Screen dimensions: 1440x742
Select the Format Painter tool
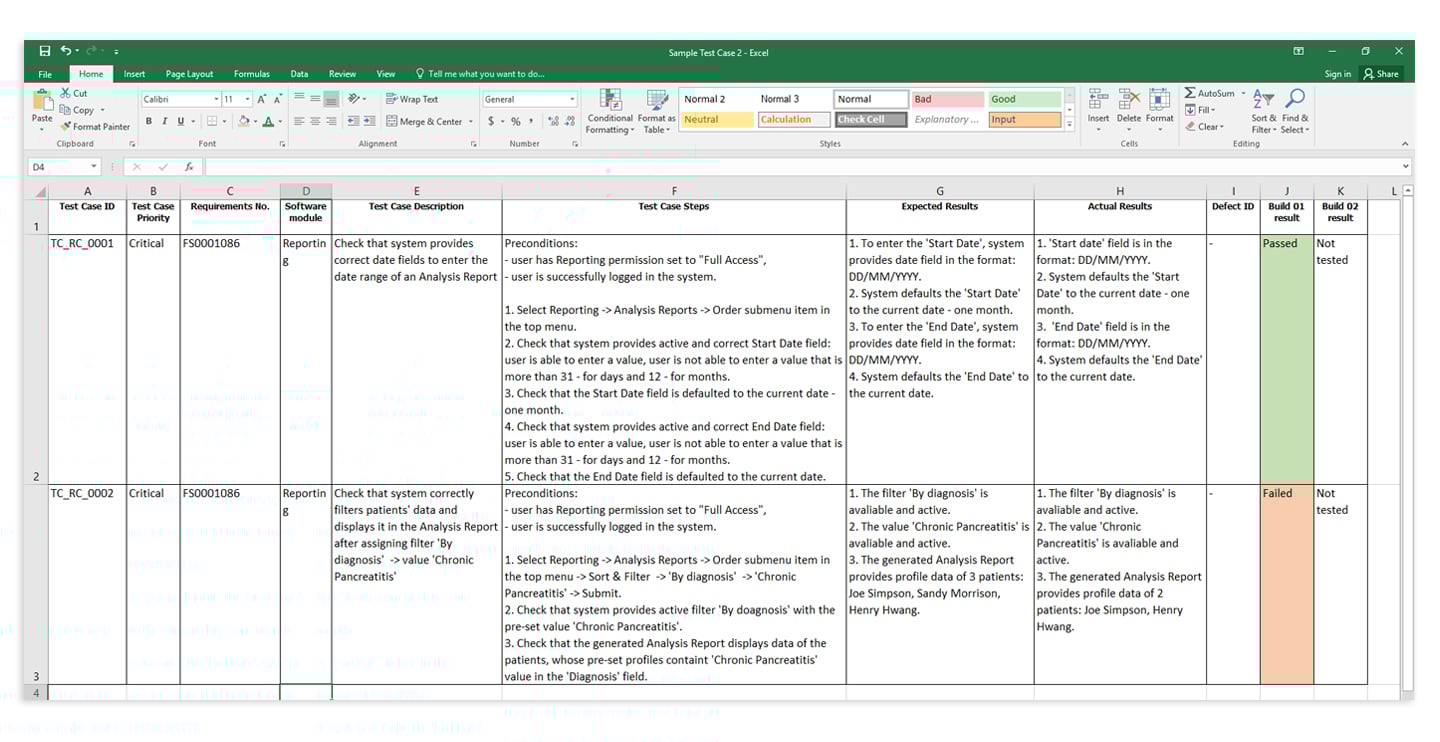pos(95,127)
